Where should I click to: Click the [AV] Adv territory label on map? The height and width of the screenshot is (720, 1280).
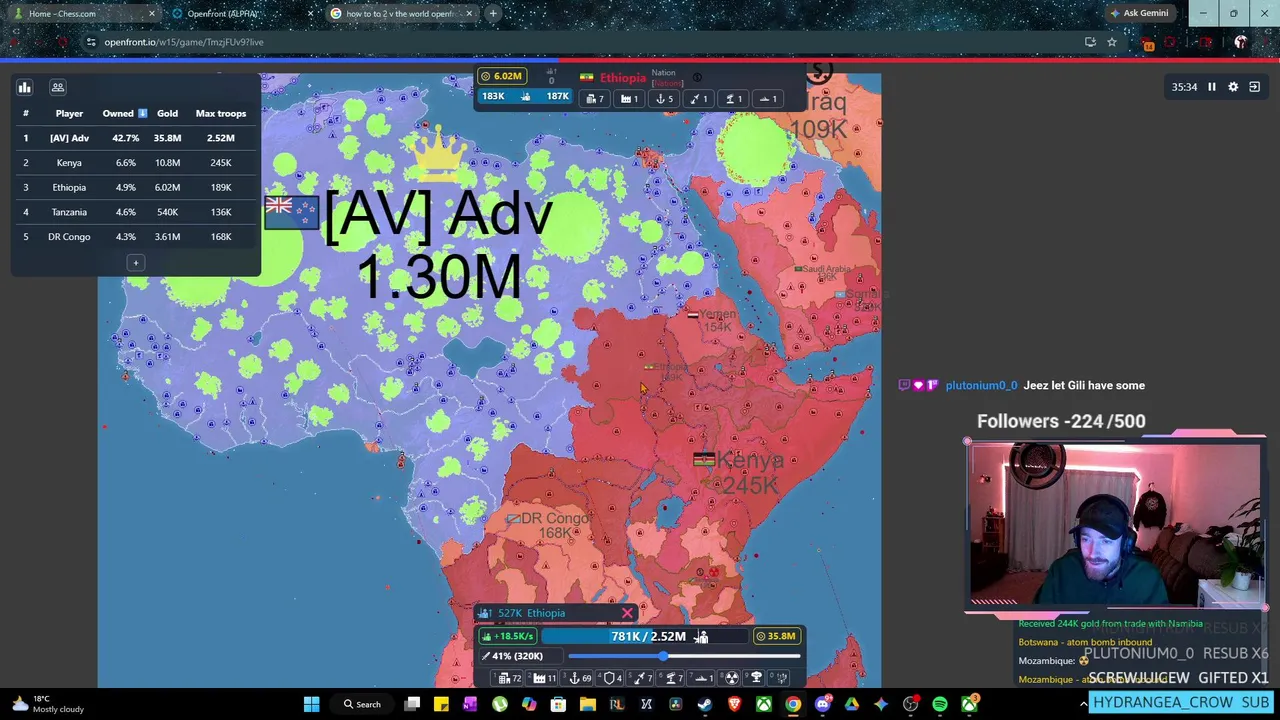coord(438,214)
